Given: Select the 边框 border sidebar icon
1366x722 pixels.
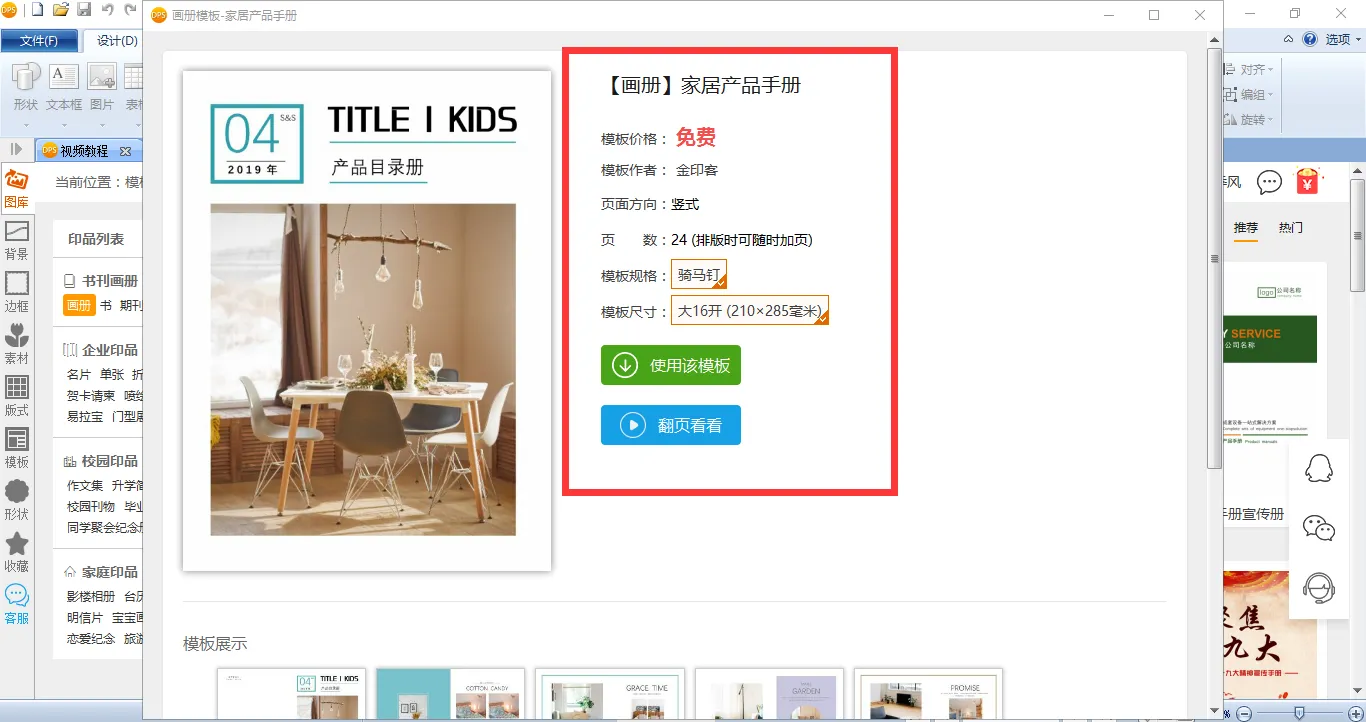Looking at the screenshot, I should (16, 292).
